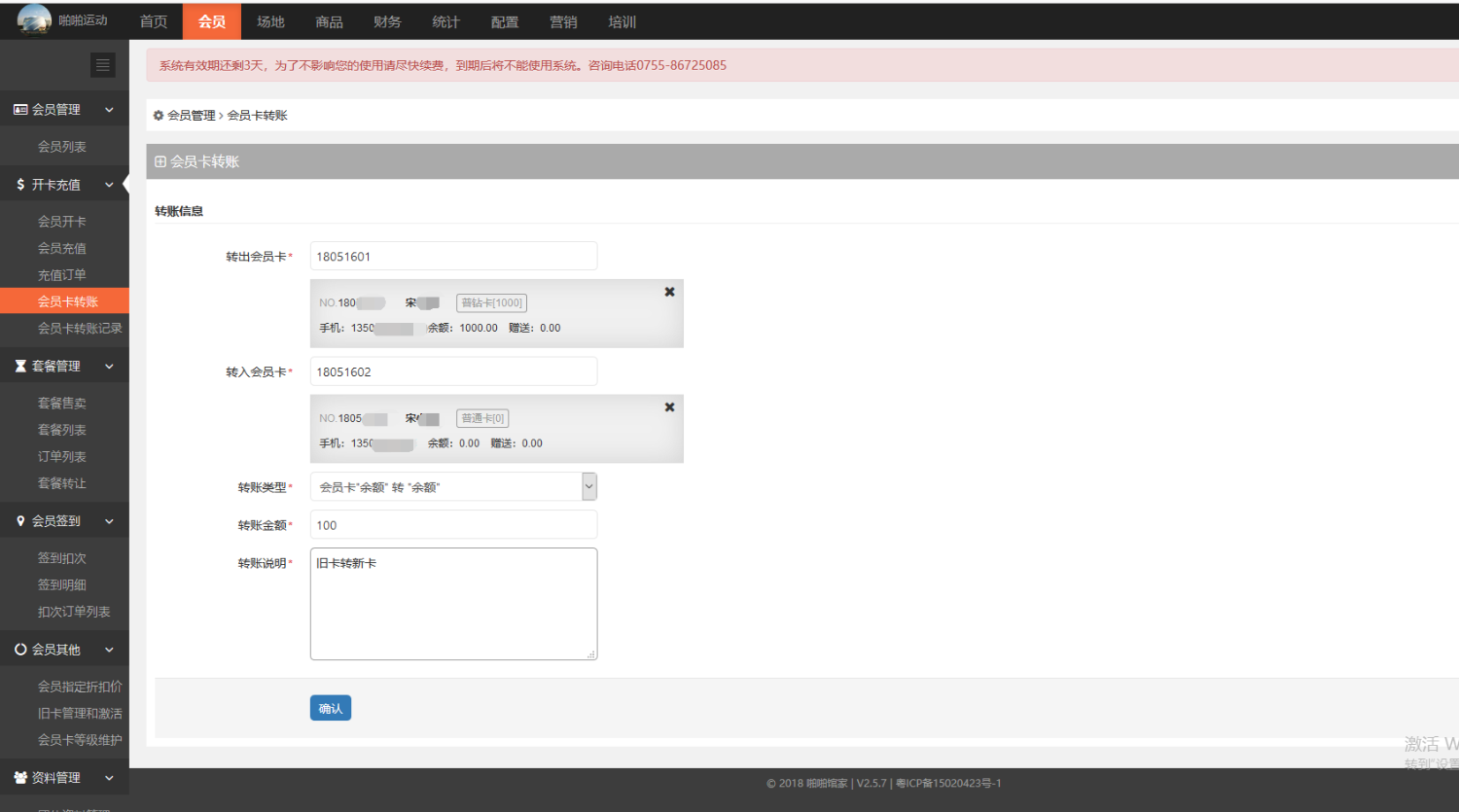Click the 转账金额 input field
This screenshot has width=1459, height=812.
point(453,525)
